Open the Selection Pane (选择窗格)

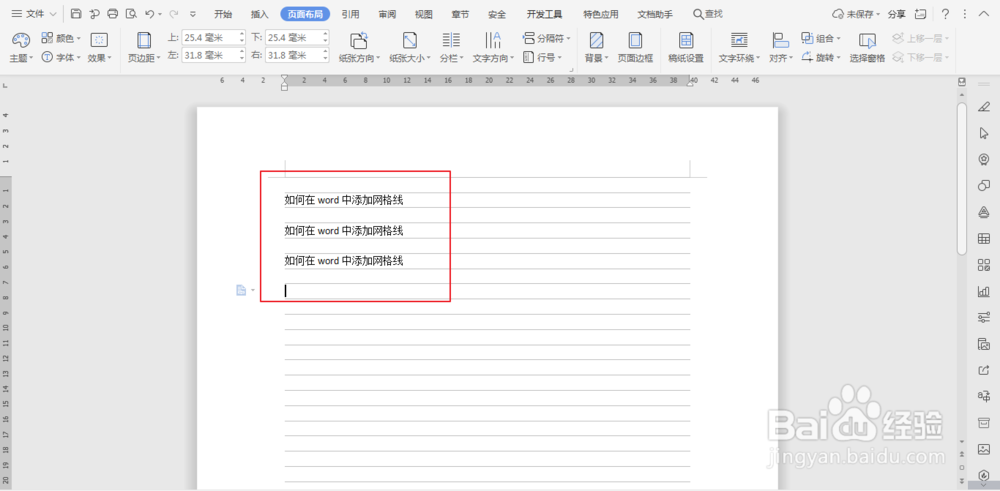[x=867, y=48]
